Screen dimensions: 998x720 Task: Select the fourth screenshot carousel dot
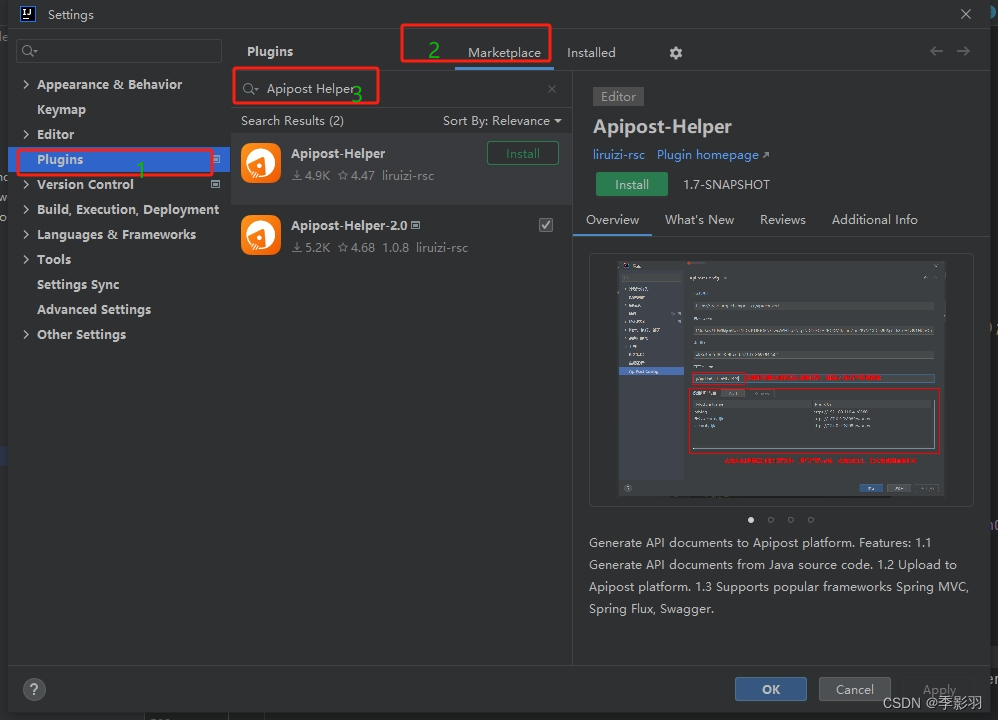pos(811,520)
